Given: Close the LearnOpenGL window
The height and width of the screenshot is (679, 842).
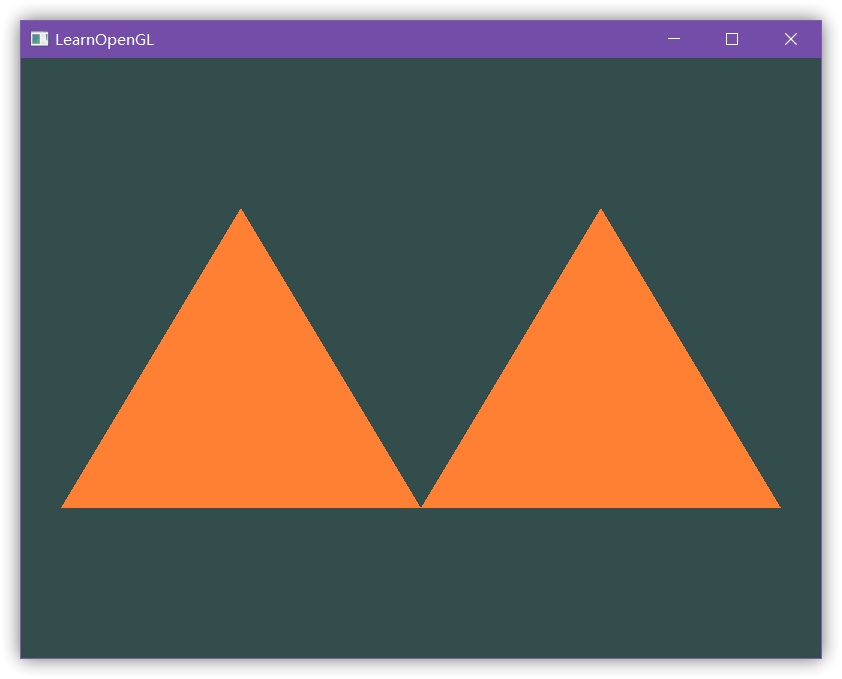Looking at the screenshot, I should [791, 39].
